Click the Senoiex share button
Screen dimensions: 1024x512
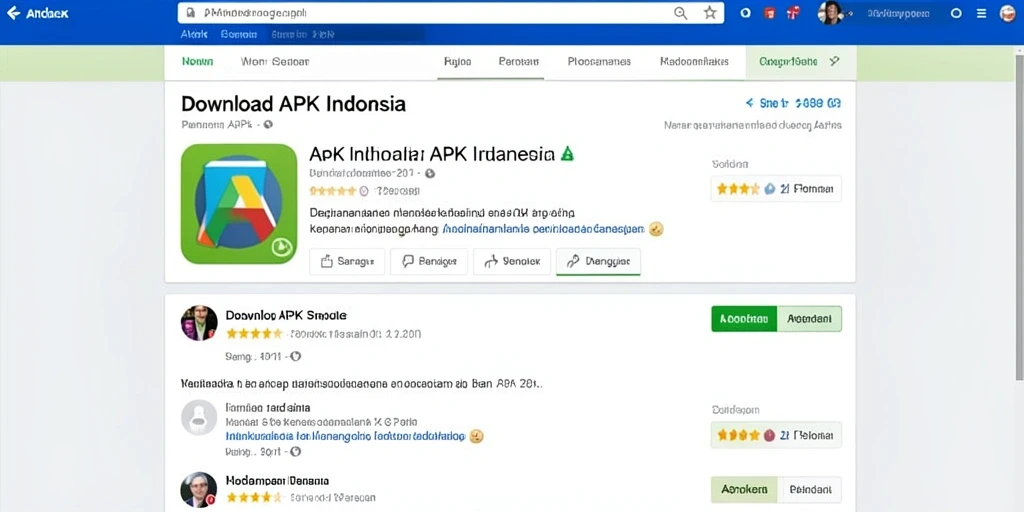coord(512,261)
